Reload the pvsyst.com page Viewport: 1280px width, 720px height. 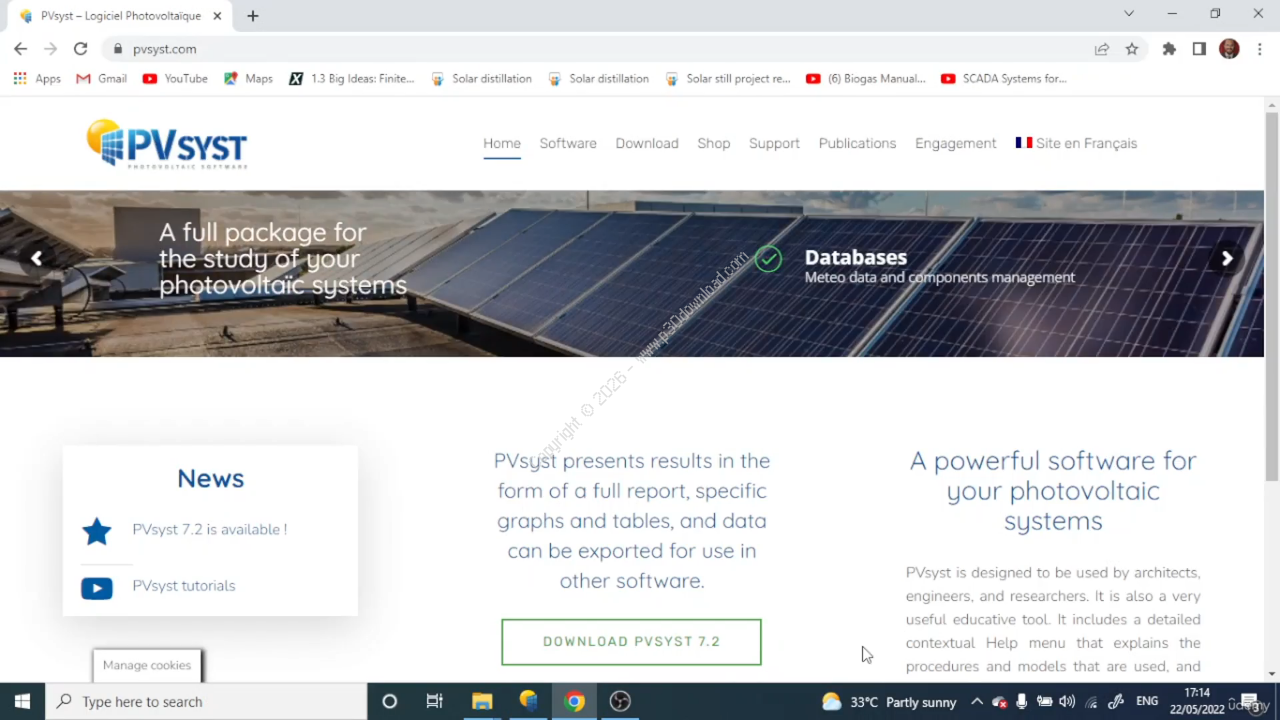pos(81,49)
